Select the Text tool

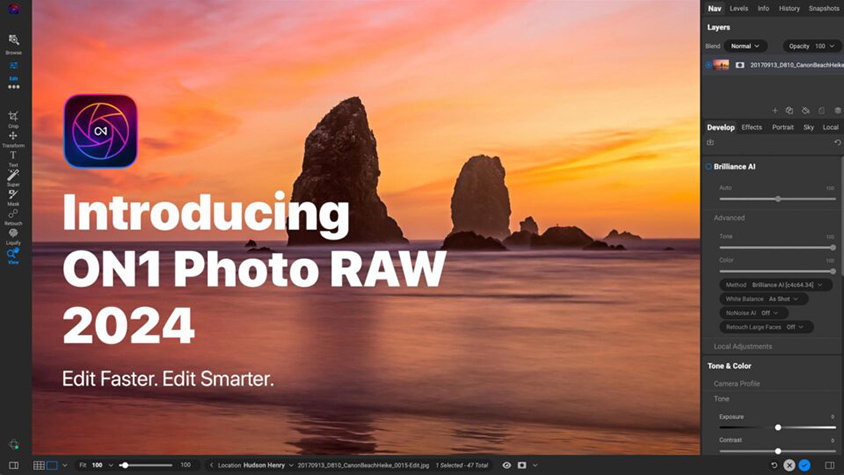pos(13,156)
